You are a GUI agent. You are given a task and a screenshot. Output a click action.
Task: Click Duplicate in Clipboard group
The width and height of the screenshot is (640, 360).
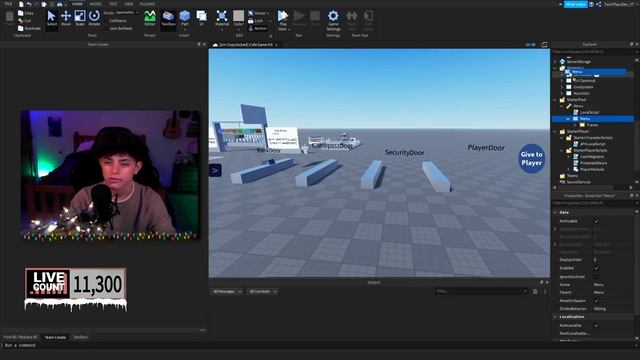(x=29, y=29)
